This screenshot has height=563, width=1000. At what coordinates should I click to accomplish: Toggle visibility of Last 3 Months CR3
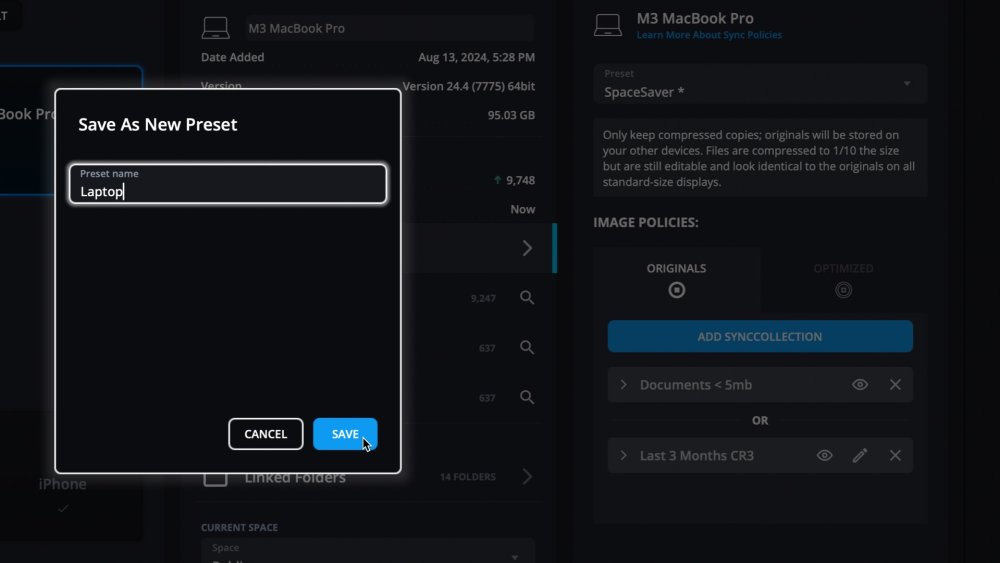point(824,455)
